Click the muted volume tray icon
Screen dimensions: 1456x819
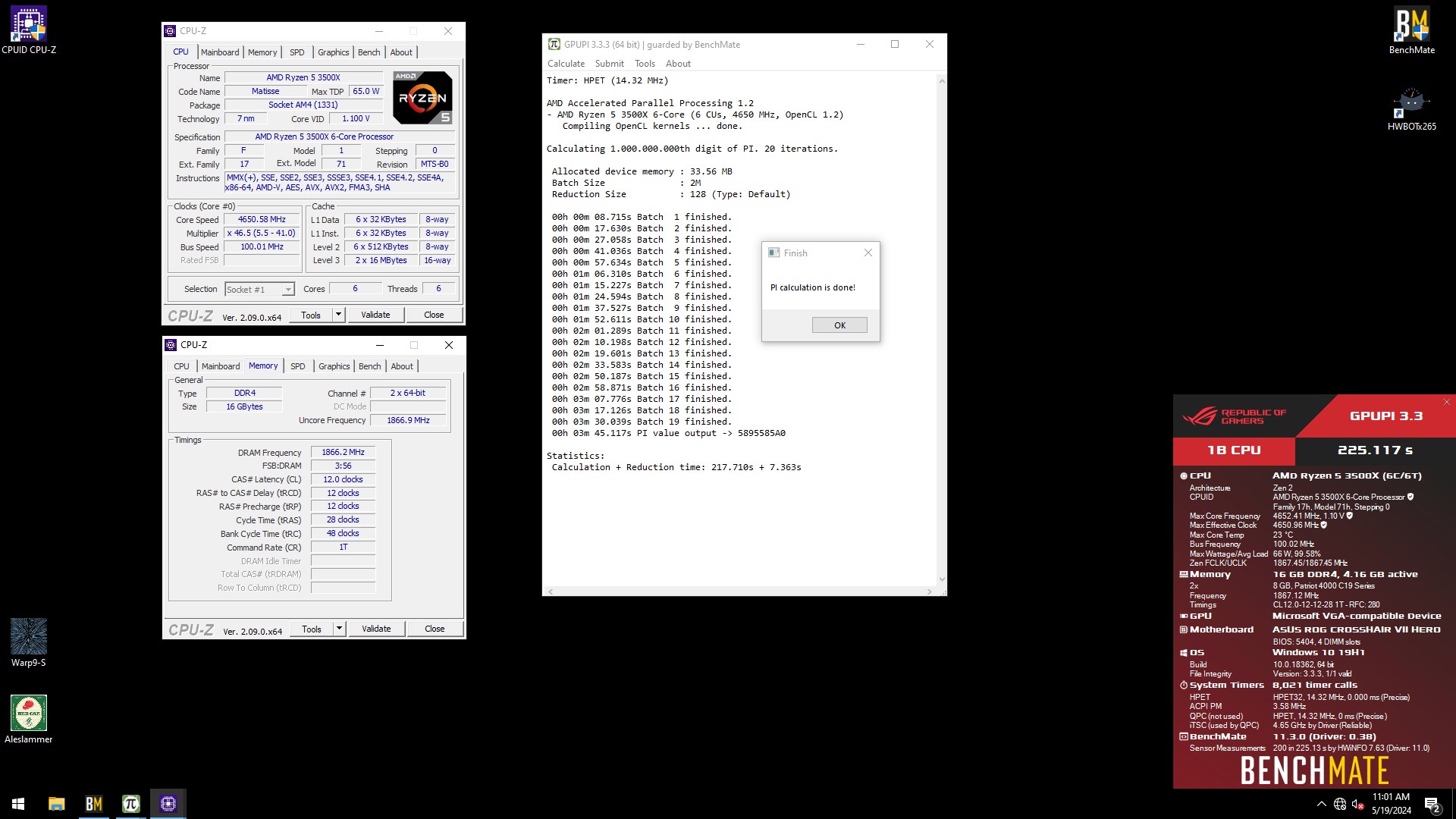pyautogui.click(x=1358, y=804)
